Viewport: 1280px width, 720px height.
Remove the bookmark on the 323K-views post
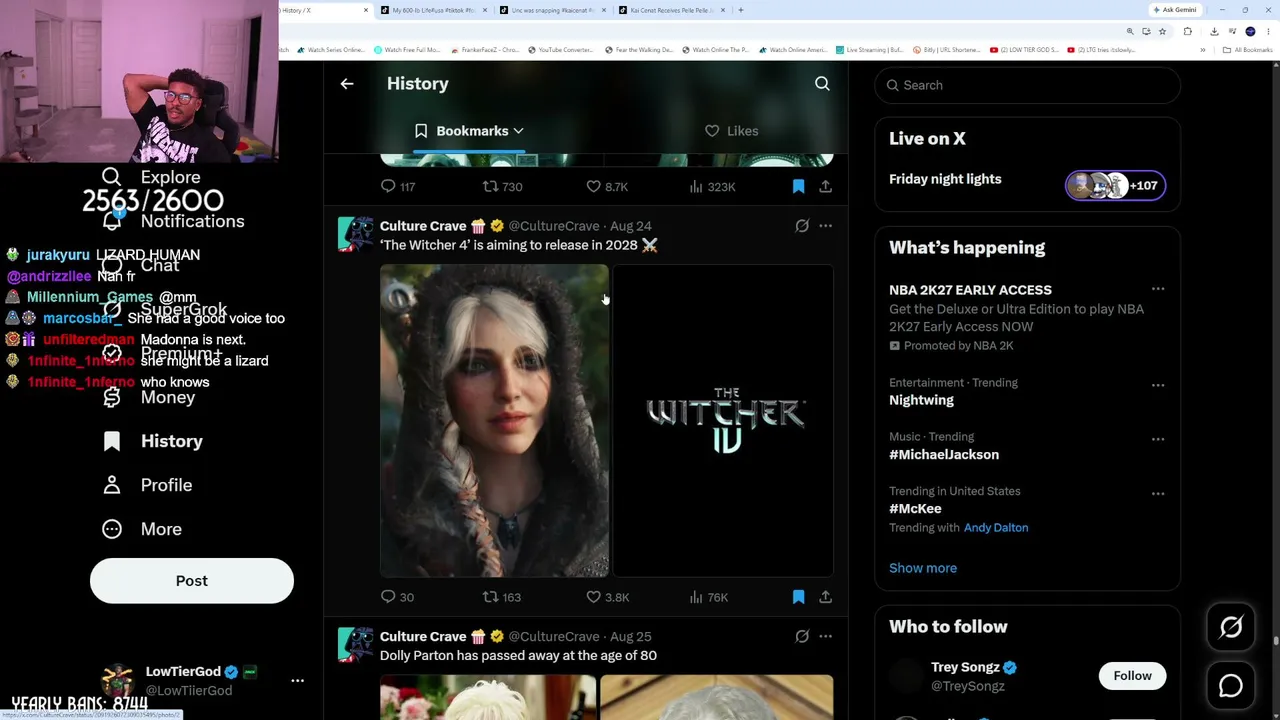pyautogui.click(x=798, y=186)
